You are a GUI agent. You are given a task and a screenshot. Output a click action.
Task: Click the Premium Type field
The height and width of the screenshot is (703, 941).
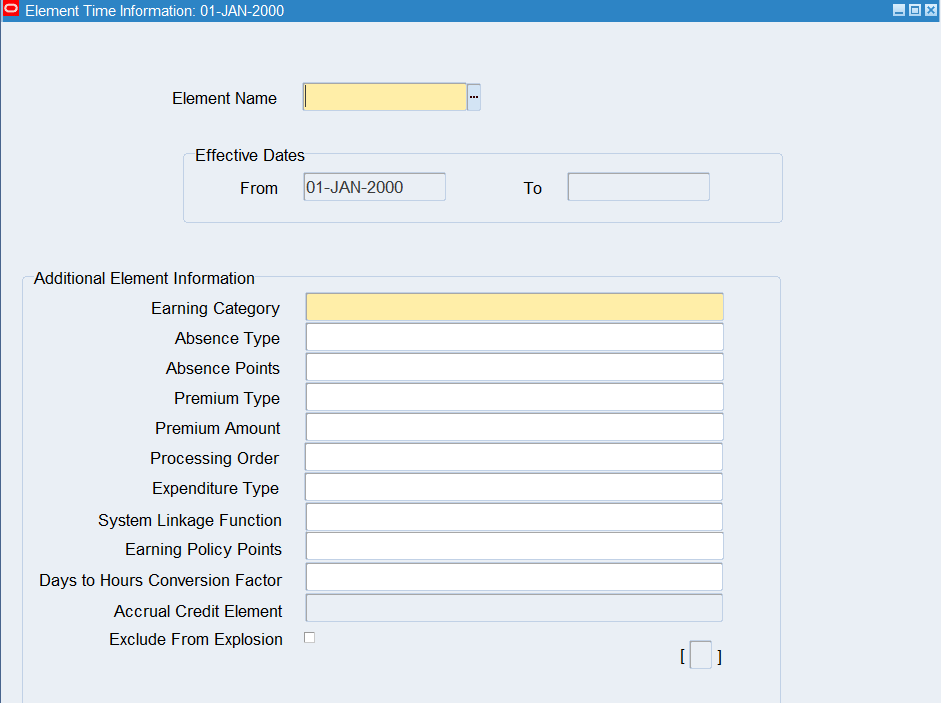[x=514, y=397]
